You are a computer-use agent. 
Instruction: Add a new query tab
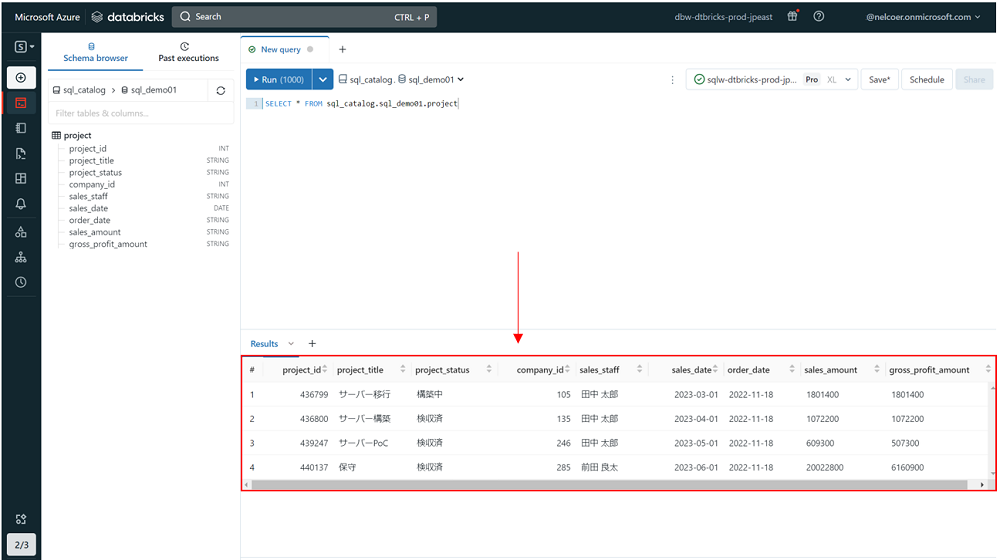(x=343, y=49)
